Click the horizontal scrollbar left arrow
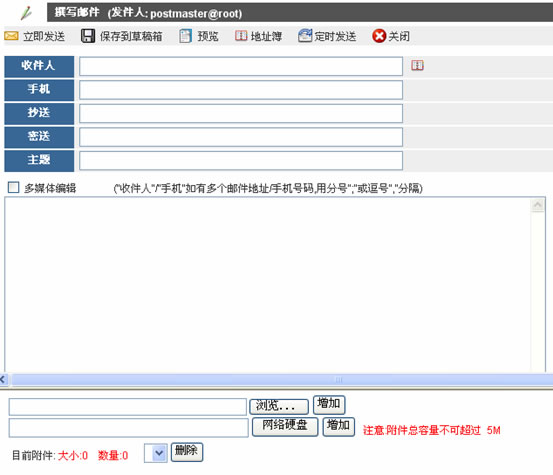Viewport: 553px width, 475px height. coord(3,379)
